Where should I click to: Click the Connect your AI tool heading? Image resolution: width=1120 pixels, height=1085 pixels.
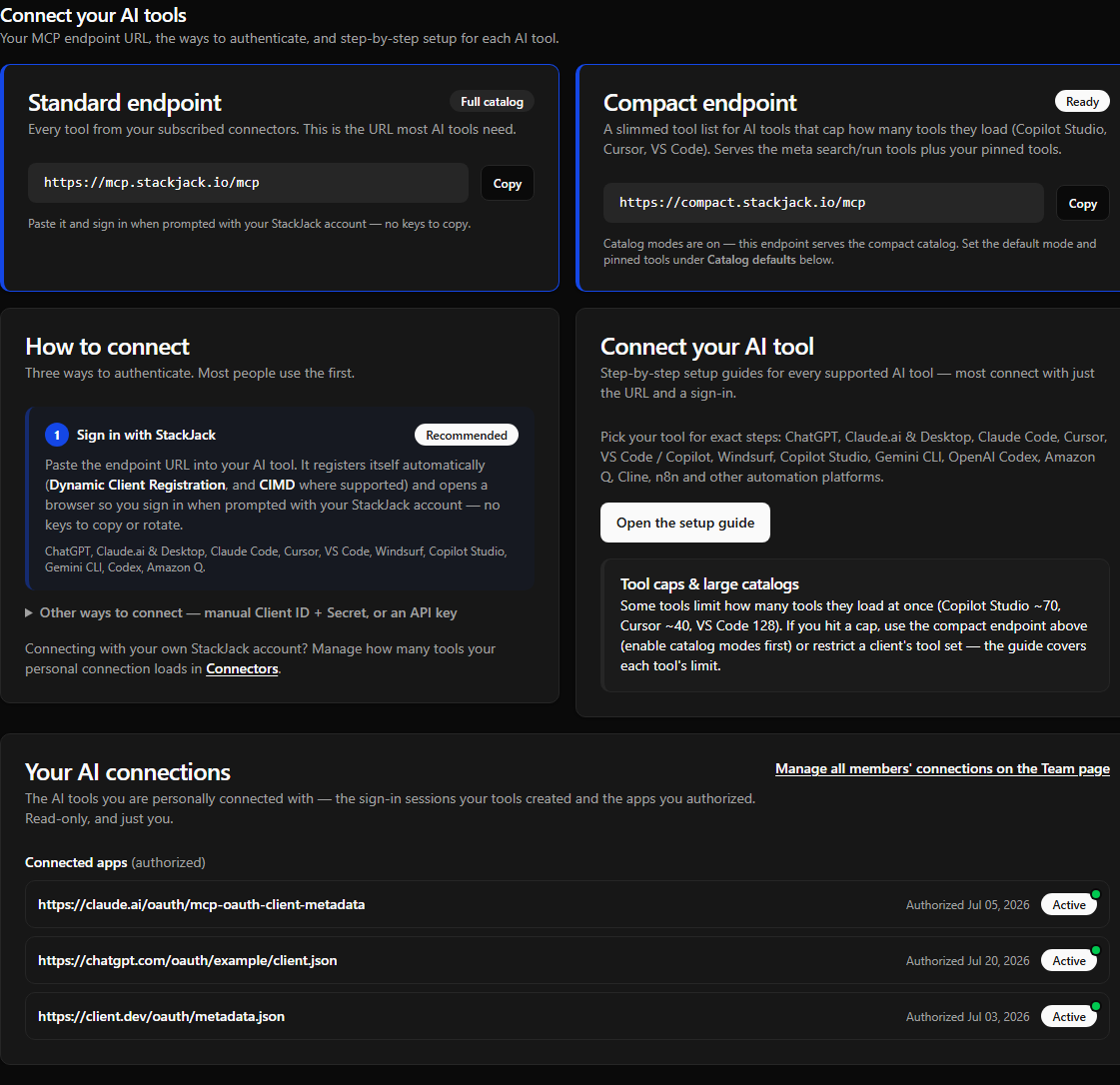click(x=707, y=347)
